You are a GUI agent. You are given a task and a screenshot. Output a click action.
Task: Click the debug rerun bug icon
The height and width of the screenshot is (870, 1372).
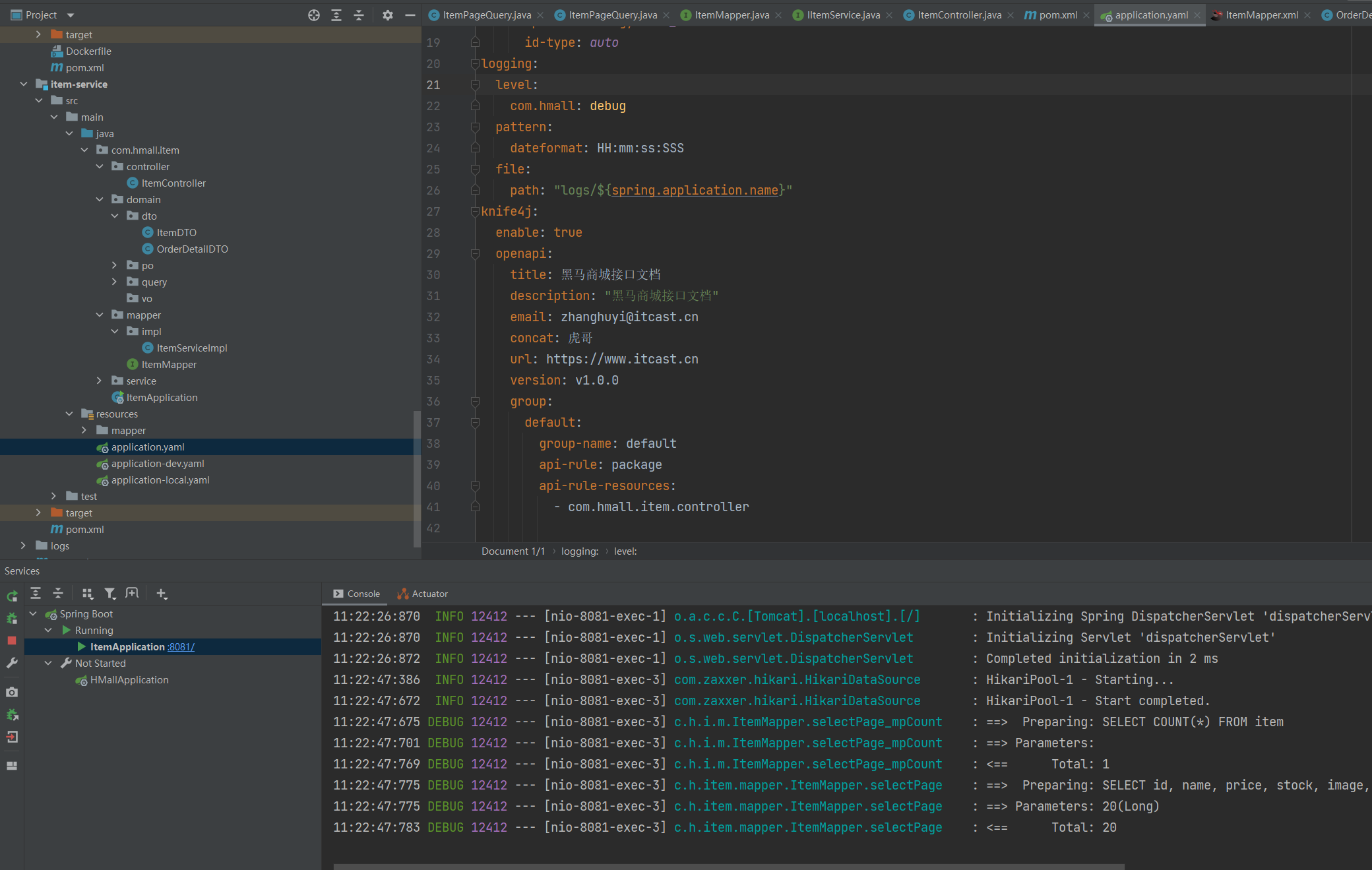point(12,619)
